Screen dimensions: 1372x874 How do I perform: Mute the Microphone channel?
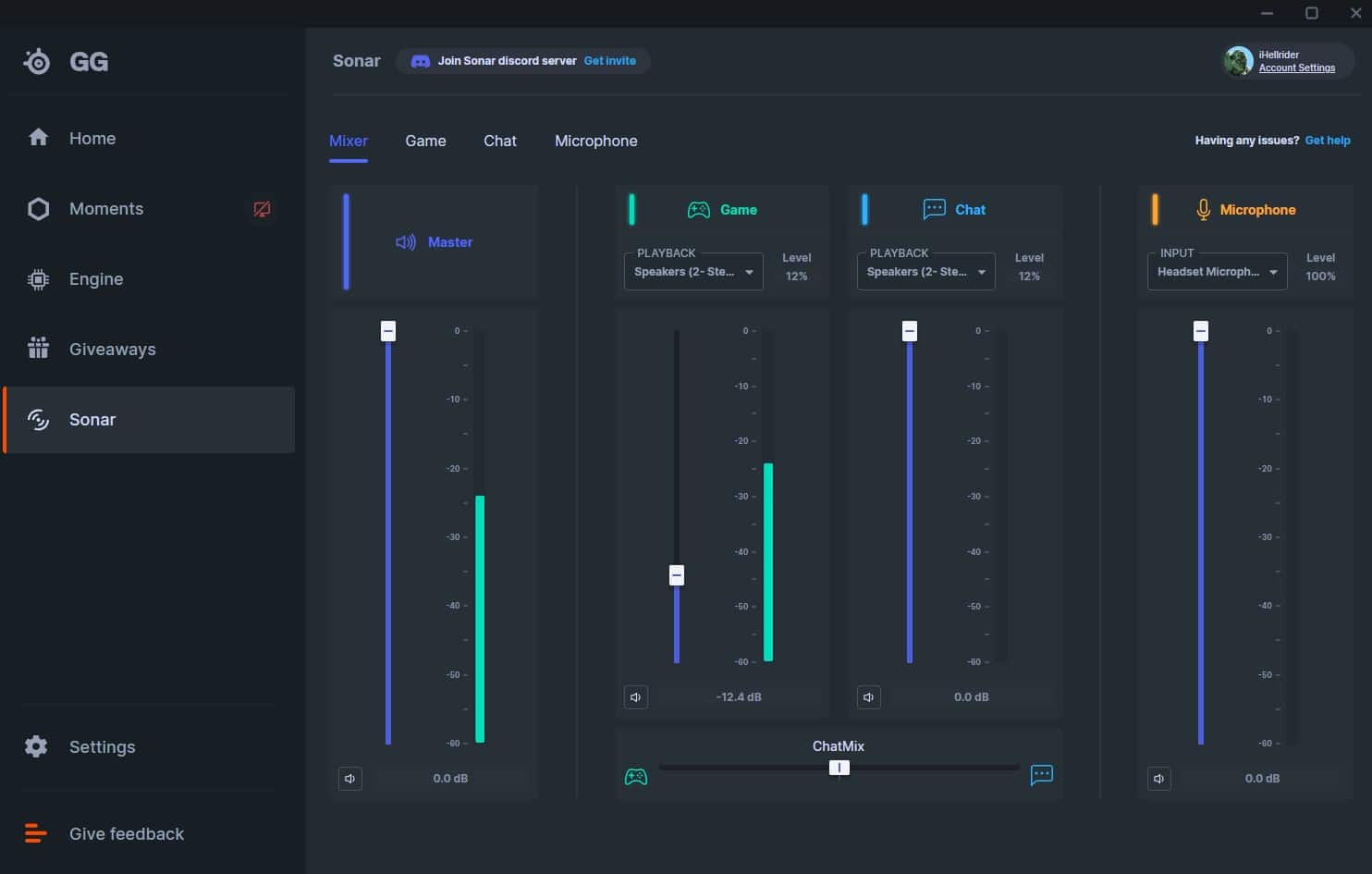tap(1159, 779)
